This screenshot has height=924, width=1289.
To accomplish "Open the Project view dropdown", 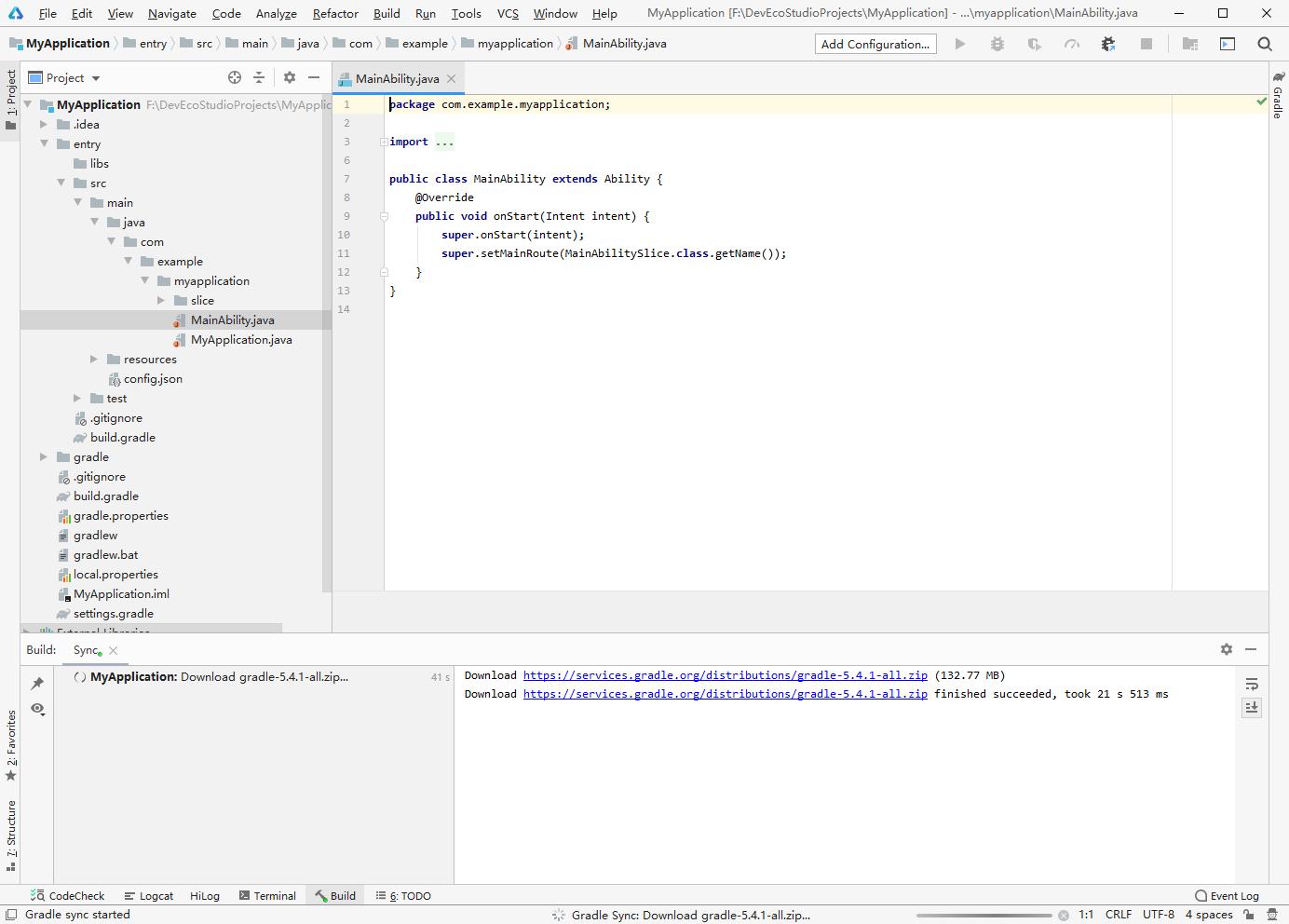I will pos(96,78).
